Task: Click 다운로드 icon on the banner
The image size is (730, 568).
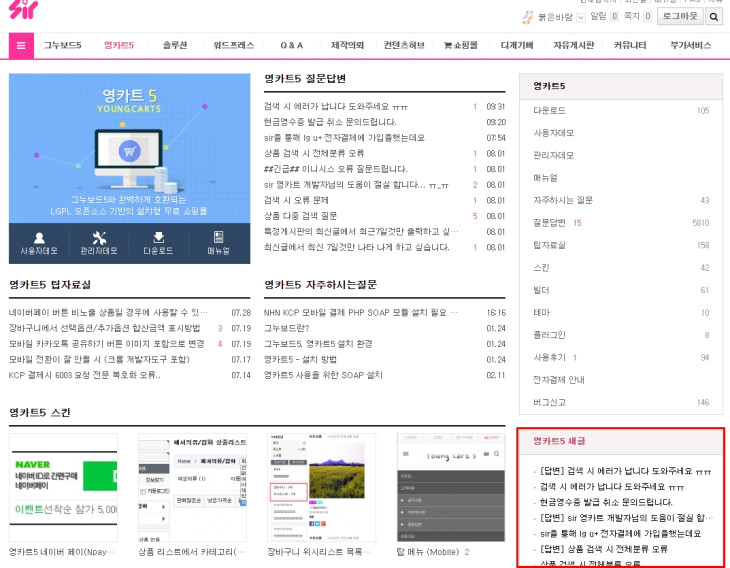Action: click(158, 243)
